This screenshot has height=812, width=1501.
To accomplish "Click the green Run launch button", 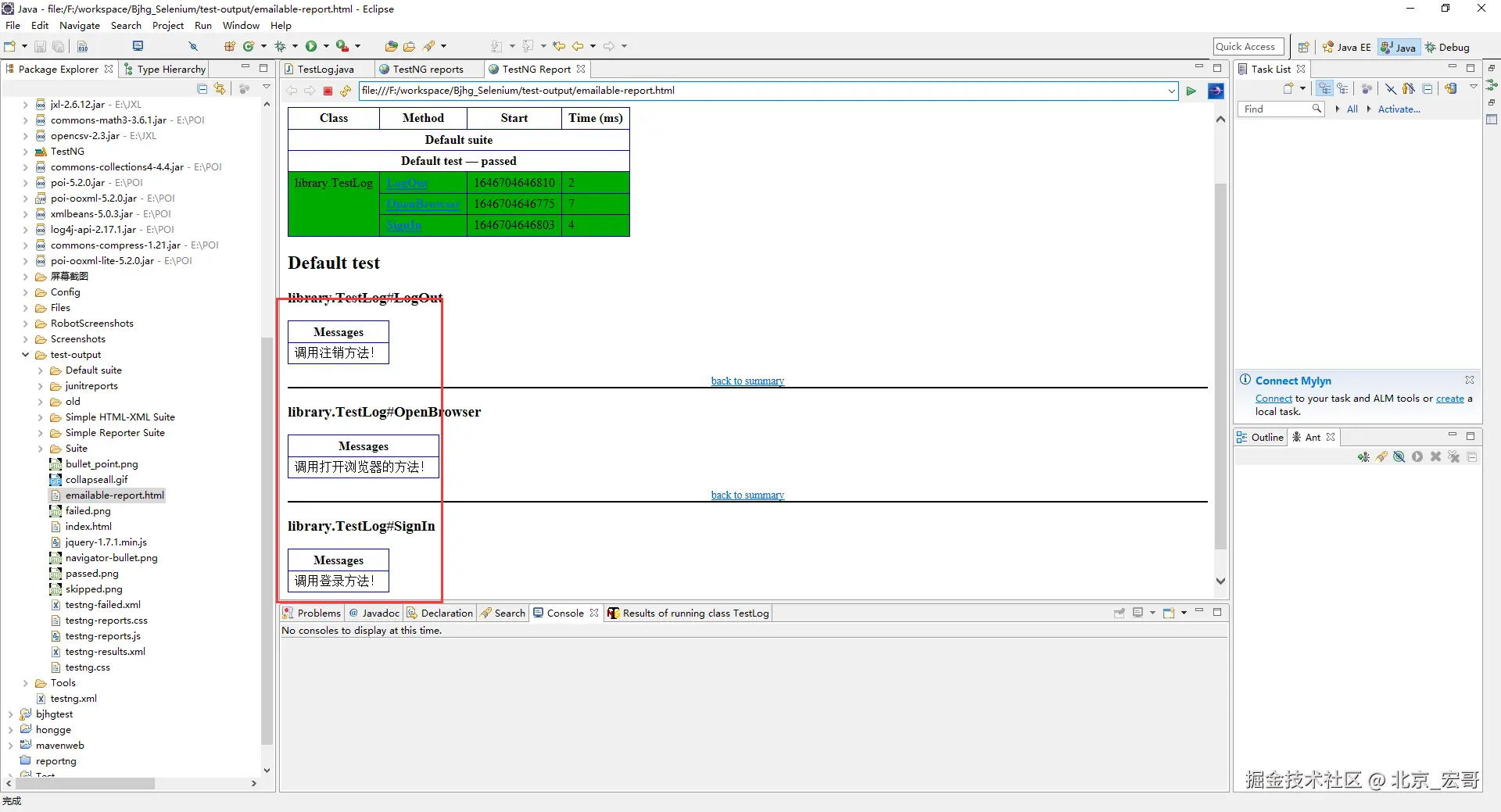I will click(x=311, y=46).
